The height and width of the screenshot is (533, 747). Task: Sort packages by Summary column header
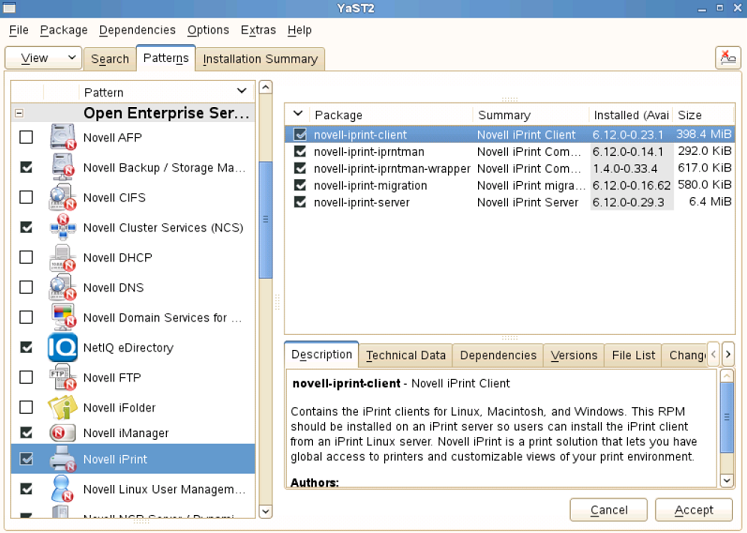pyautogui.click(x=531, y=115)
